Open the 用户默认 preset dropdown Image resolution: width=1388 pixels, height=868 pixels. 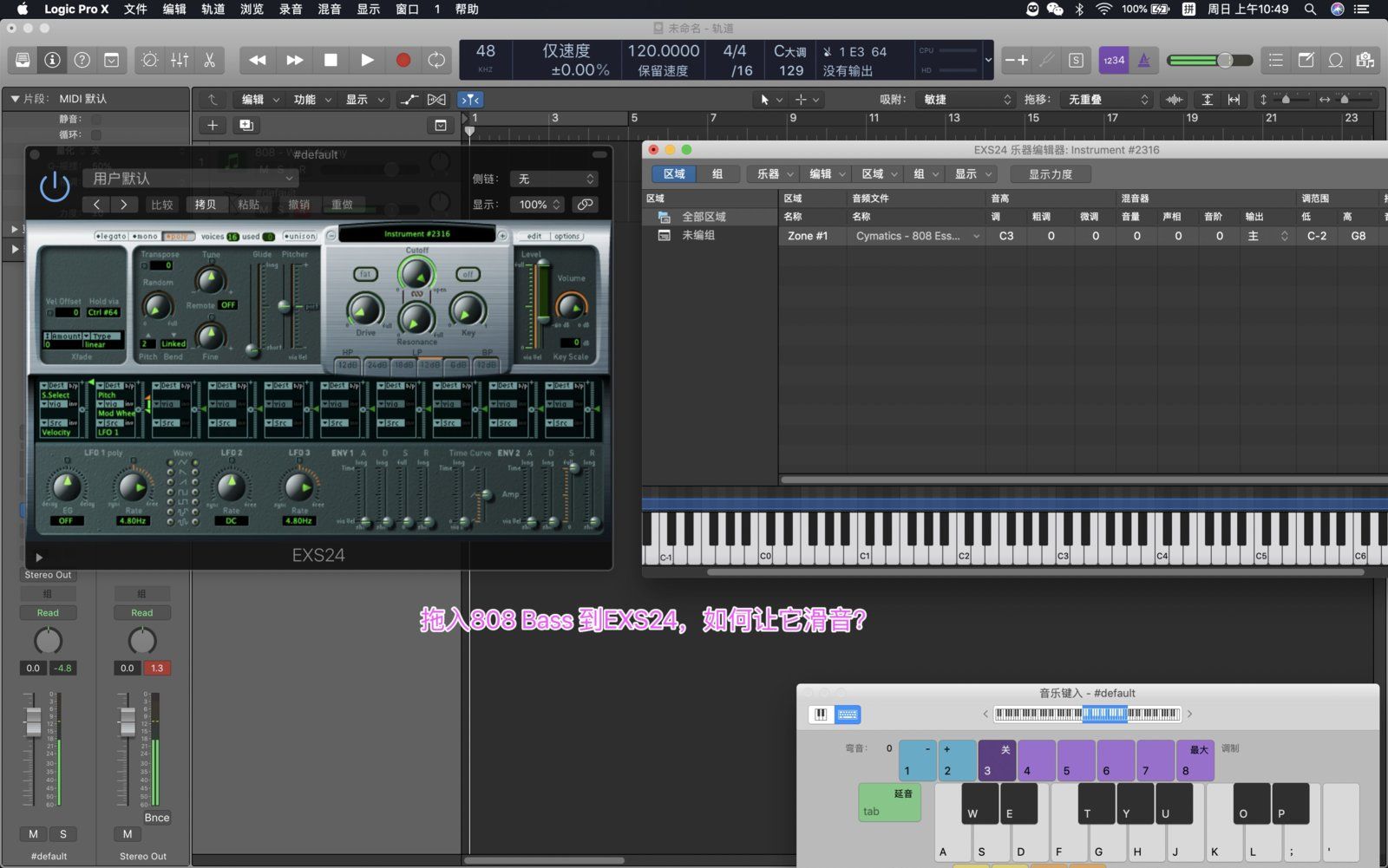pos(191,179)
